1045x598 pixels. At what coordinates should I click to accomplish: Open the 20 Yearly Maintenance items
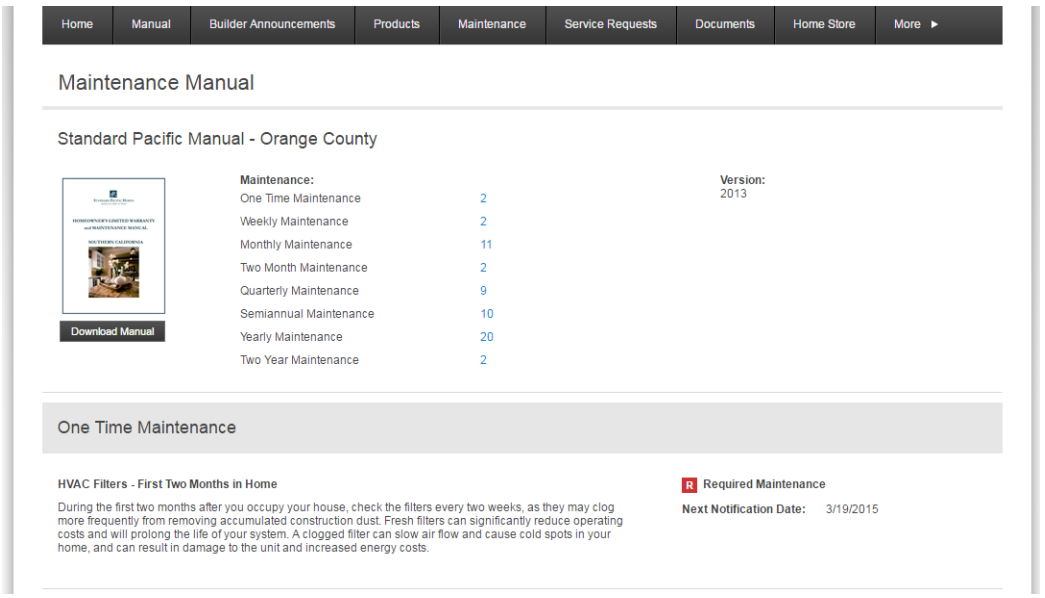coord(486,337)
